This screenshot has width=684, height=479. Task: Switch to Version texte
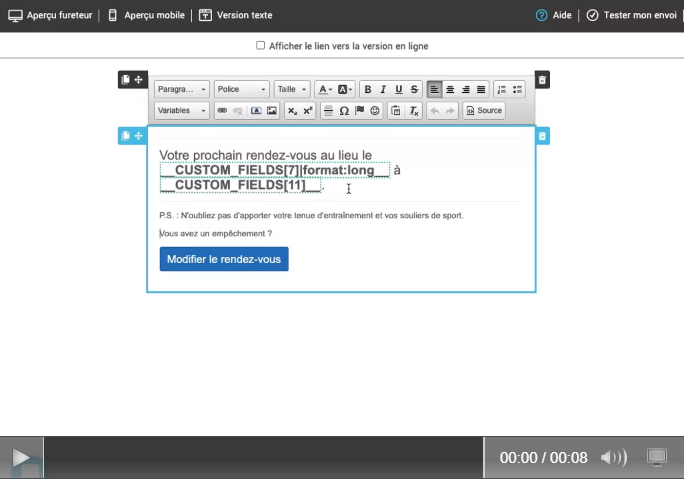(235, 15)
